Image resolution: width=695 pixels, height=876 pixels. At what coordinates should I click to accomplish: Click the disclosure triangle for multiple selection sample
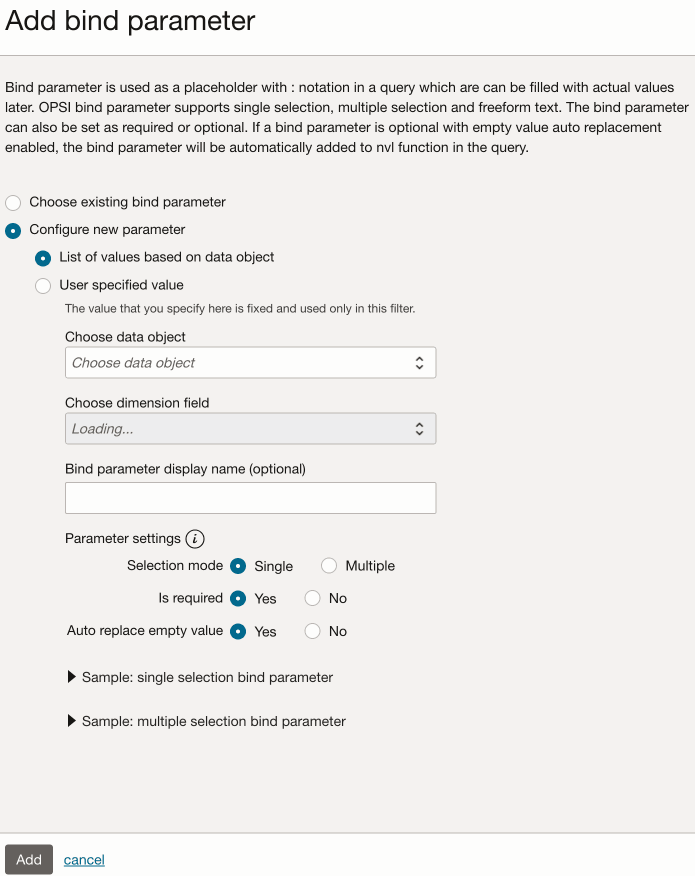coord(71,721)
